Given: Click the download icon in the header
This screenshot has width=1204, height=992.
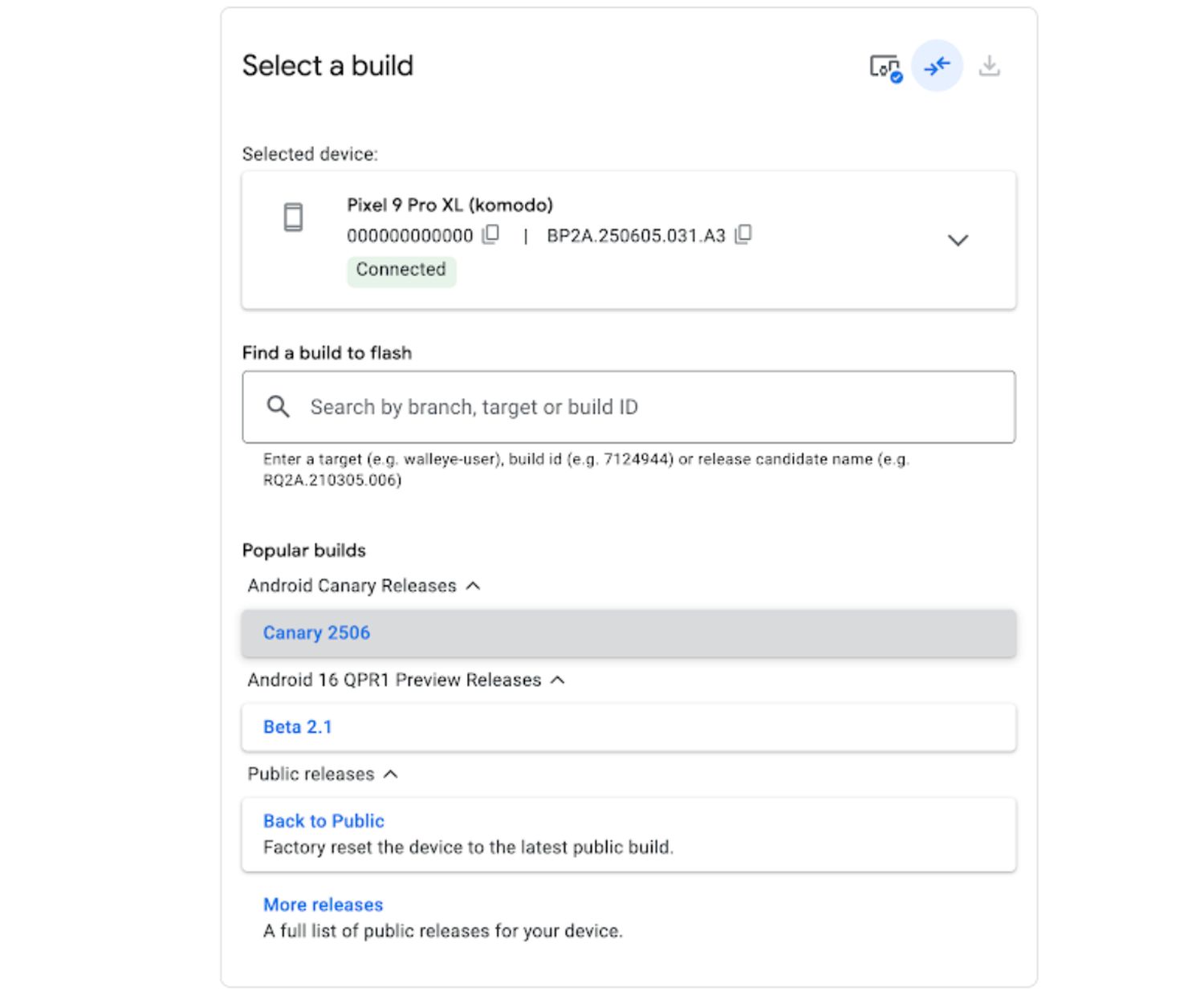Looking at the screenshot, I should (x=989, y=66).
